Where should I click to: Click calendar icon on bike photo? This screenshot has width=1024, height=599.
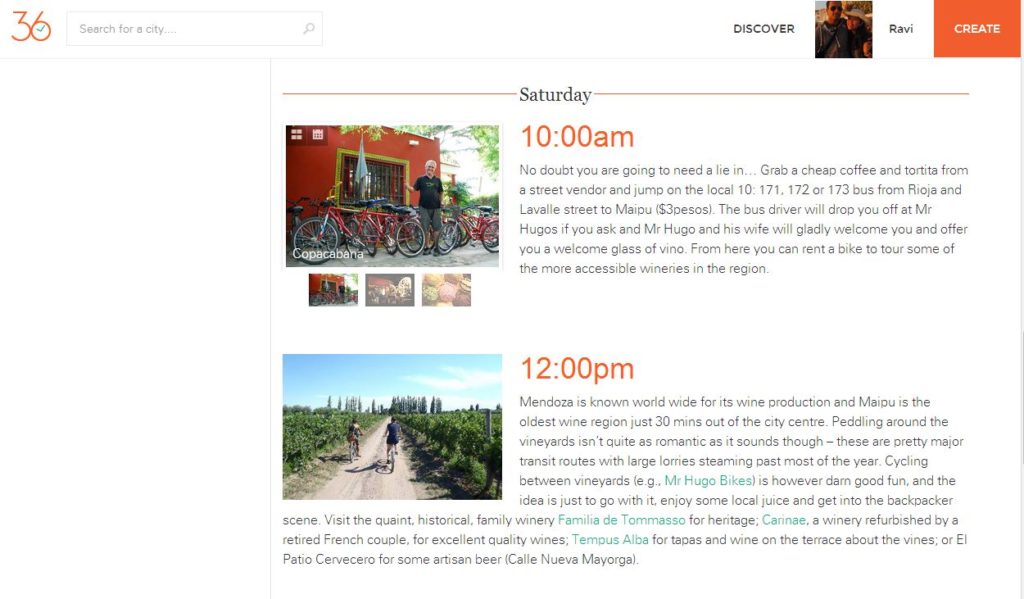[x=318, y=134]
